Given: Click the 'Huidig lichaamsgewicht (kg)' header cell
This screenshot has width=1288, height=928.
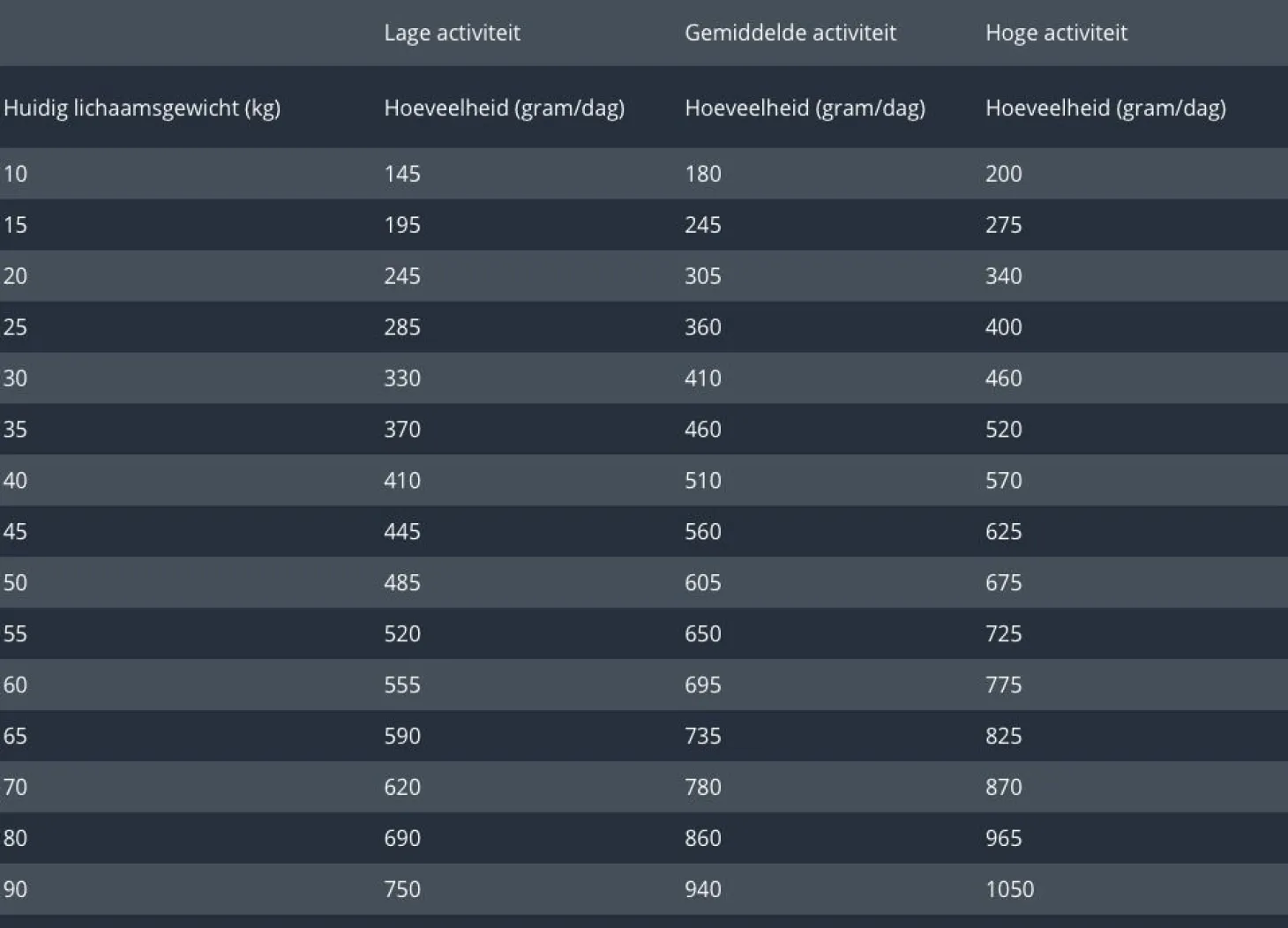Looking at the screenshot, I should tap(142, 109).
